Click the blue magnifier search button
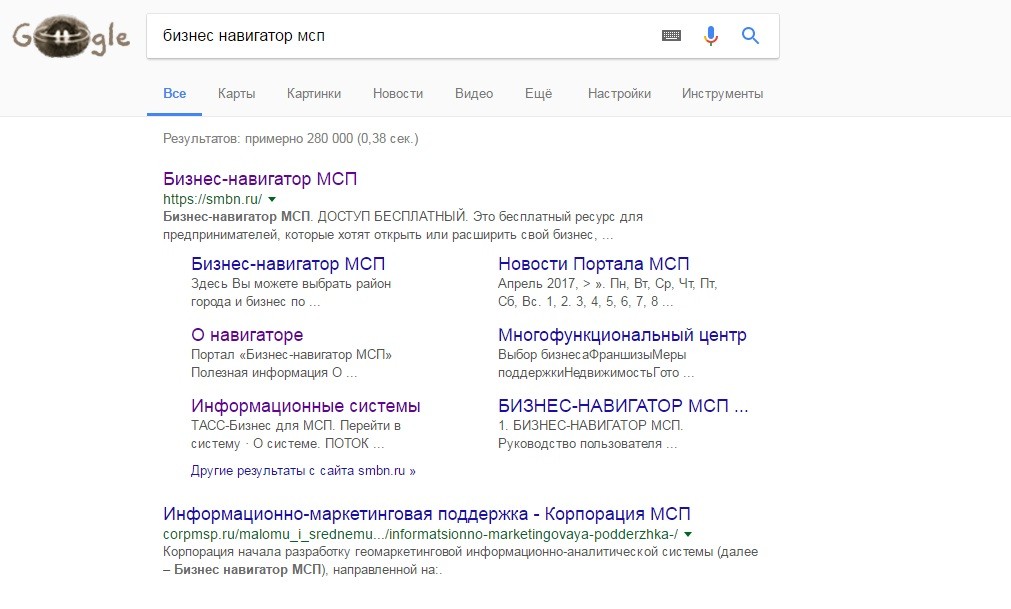This screenshot has height=609, width=1011. (750, 35)
